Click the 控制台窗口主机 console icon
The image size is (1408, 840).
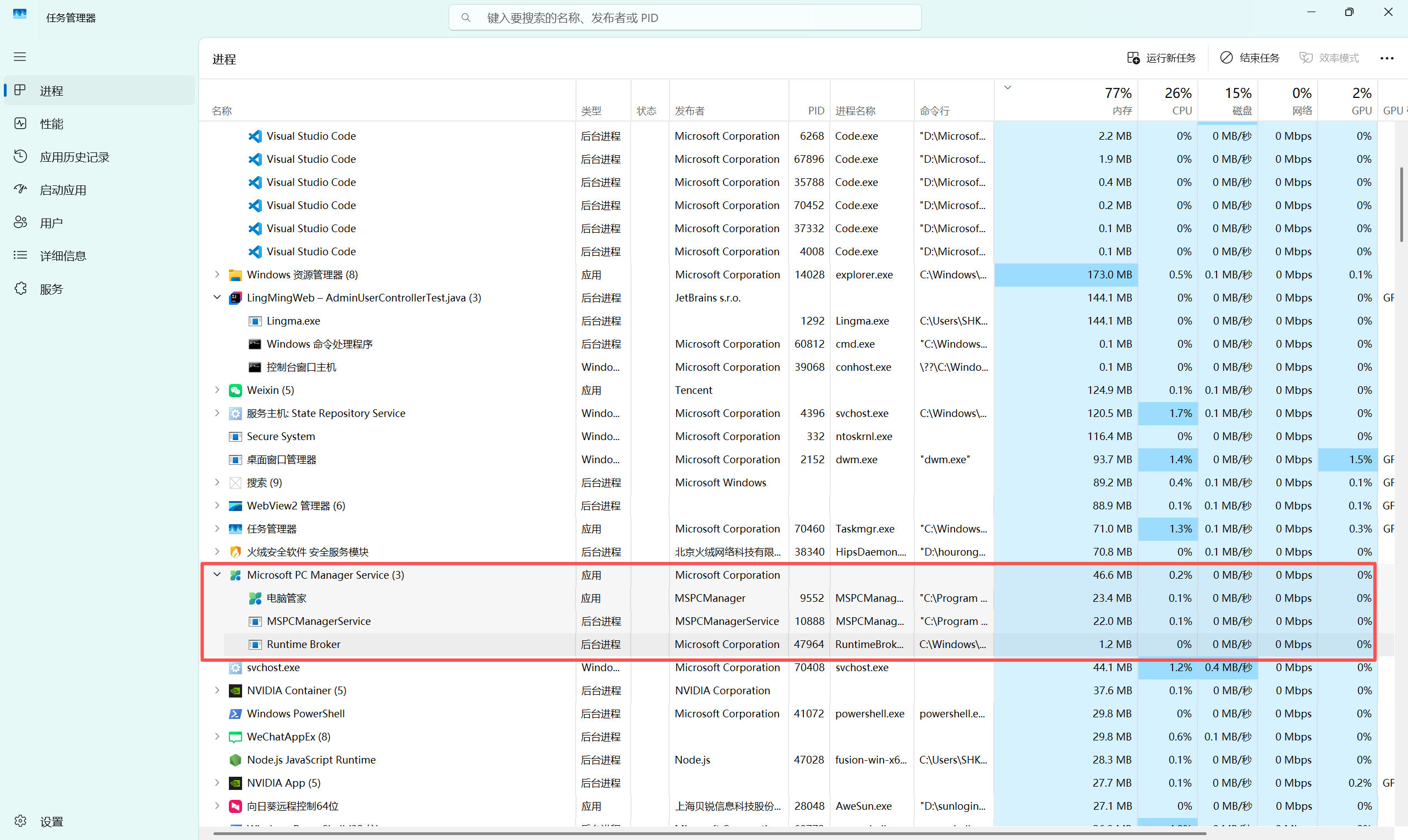pos(255,367)
